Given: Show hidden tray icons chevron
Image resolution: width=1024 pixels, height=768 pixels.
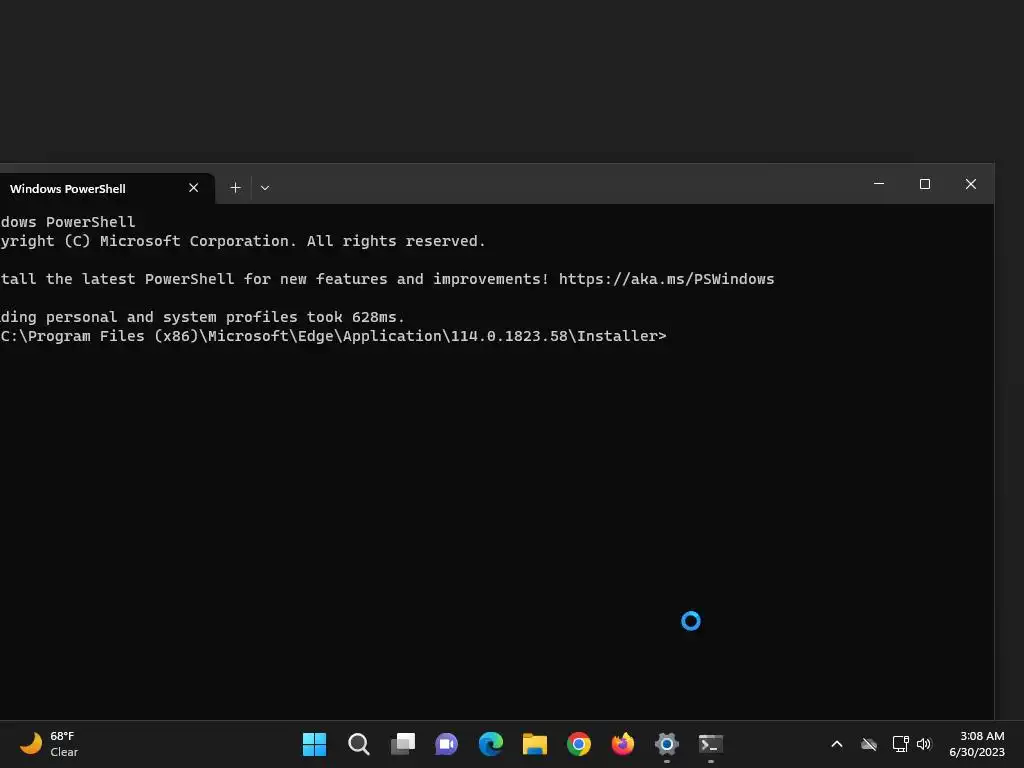Looking at the screenshot, I should [x=837, y=744].
